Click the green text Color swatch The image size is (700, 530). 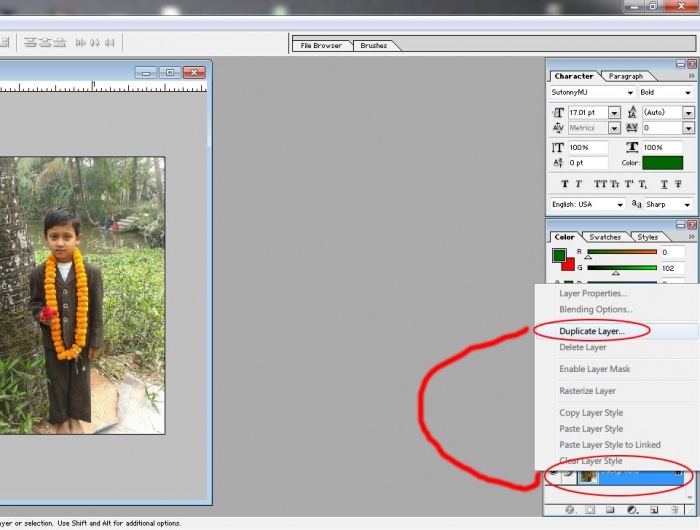click(x=662, y=163)
